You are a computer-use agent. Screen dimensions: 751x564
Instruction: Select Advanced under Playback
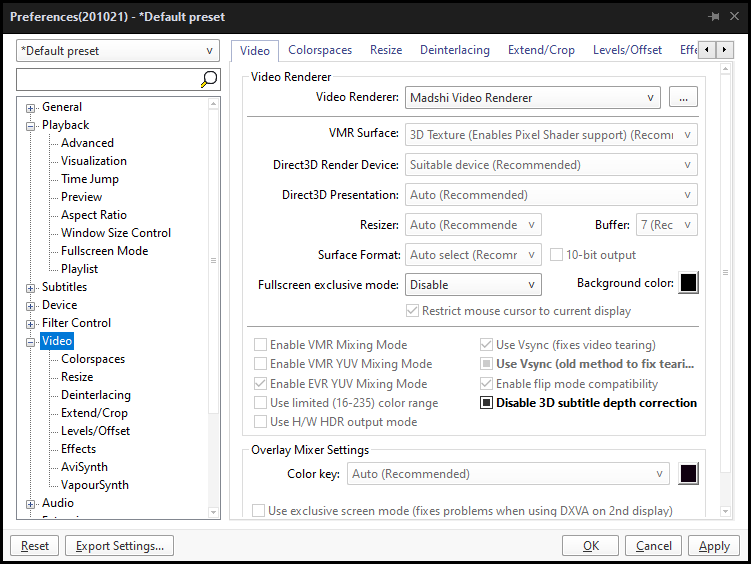(x=87, y=143)
